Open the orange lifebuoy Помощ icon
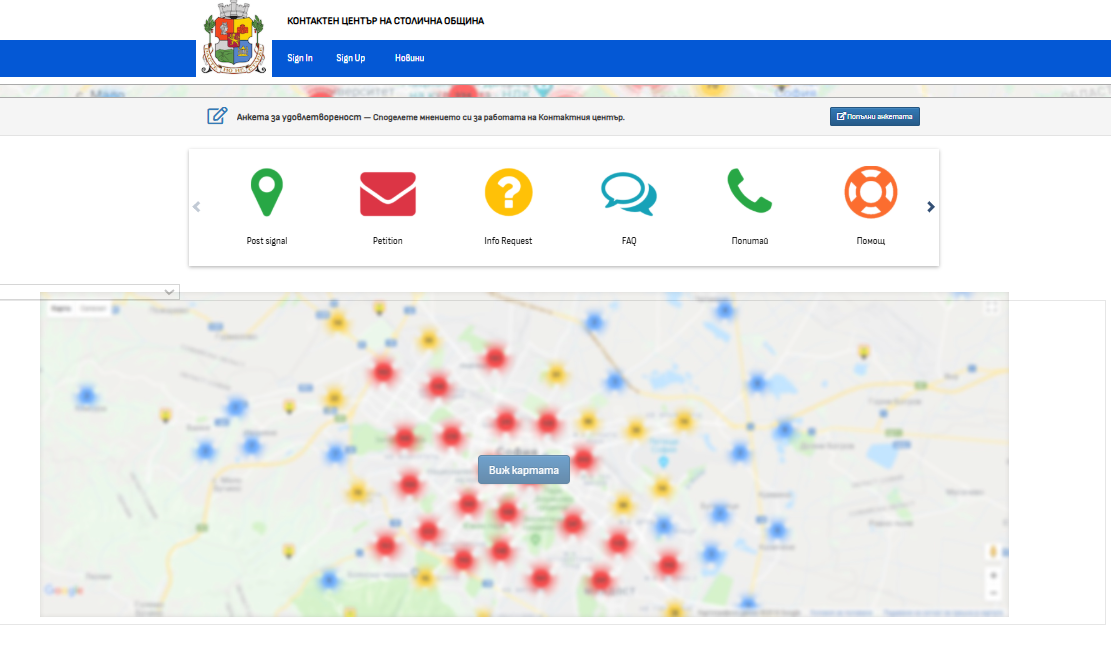Screen dimensions: 1111x652 [871, 192]
